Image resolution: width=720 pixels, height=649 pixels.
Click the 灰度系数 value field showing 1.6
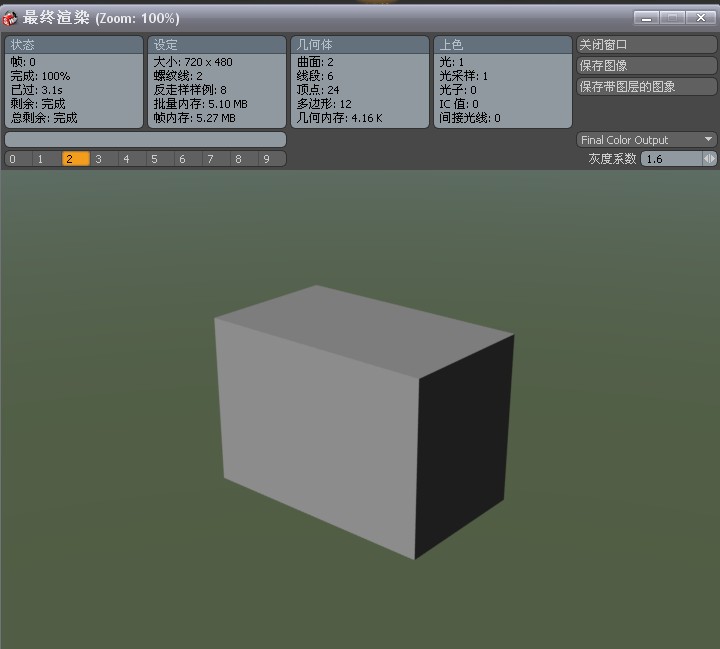point(671,159)
